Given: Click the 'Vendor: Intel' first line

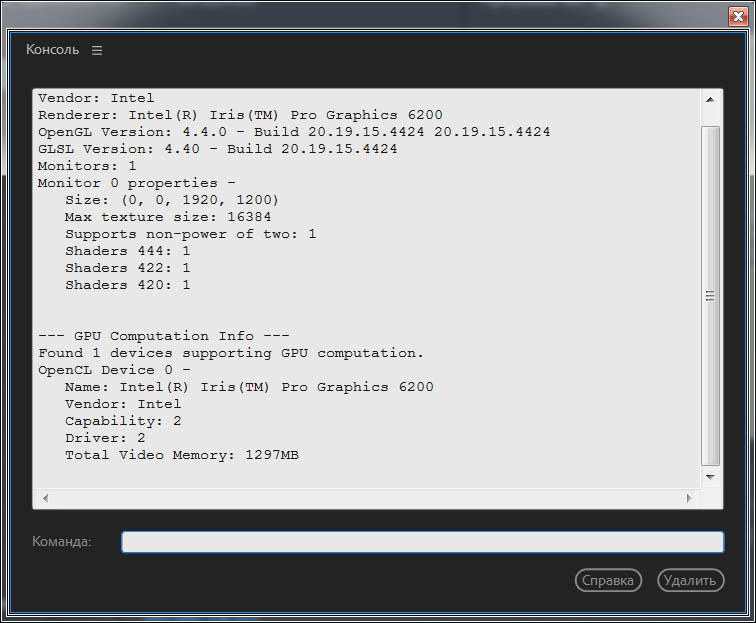Looking at the screenshot, I should (96, 98).
